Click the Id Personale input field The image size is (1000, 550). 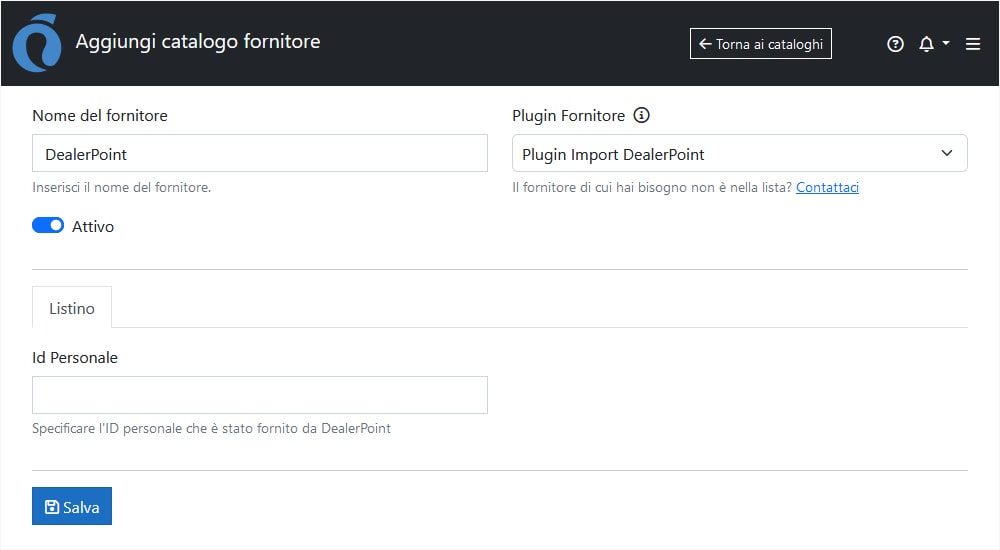point(260,395)
